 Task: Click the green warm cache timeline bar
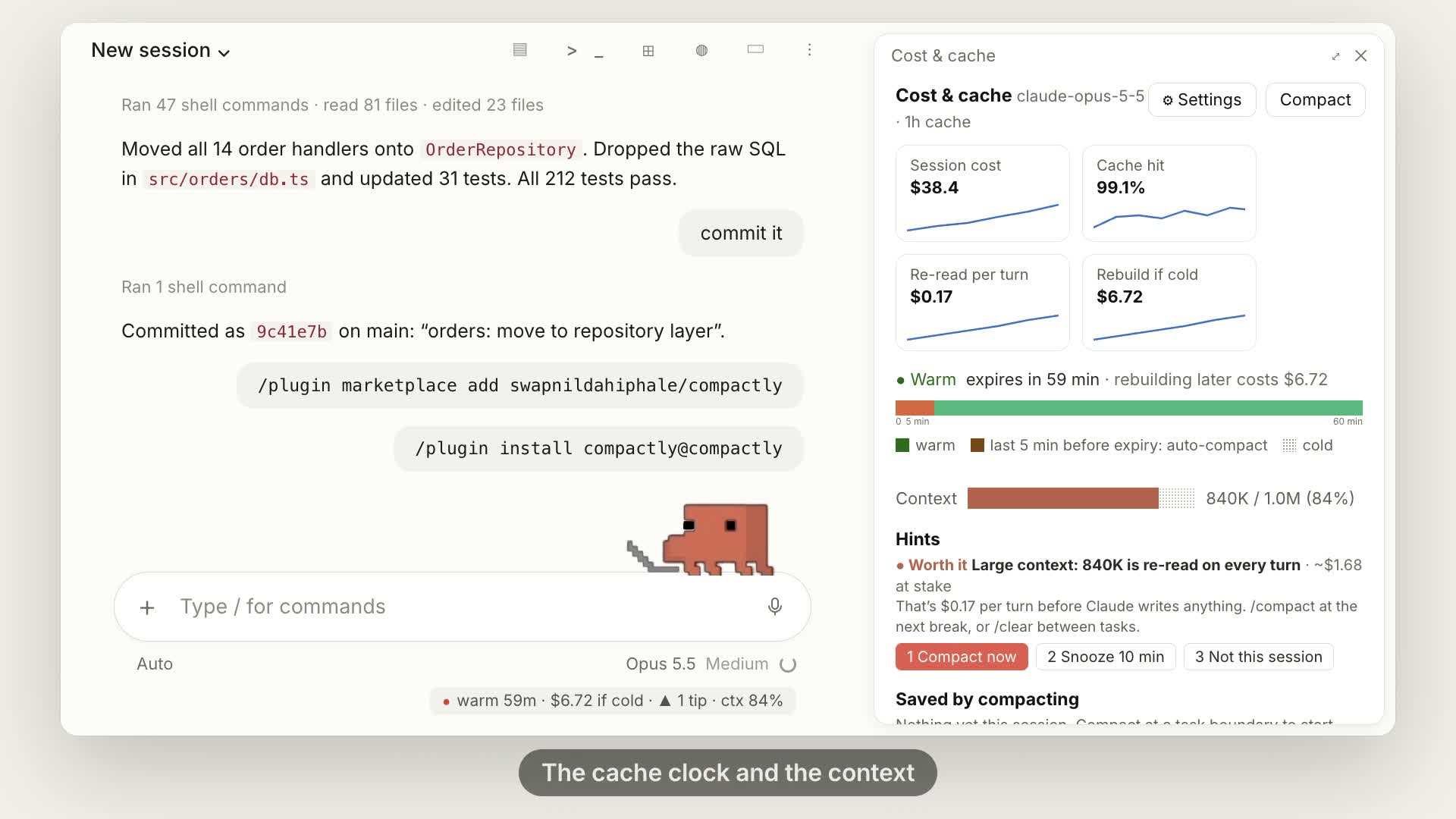coord(1148,408)
